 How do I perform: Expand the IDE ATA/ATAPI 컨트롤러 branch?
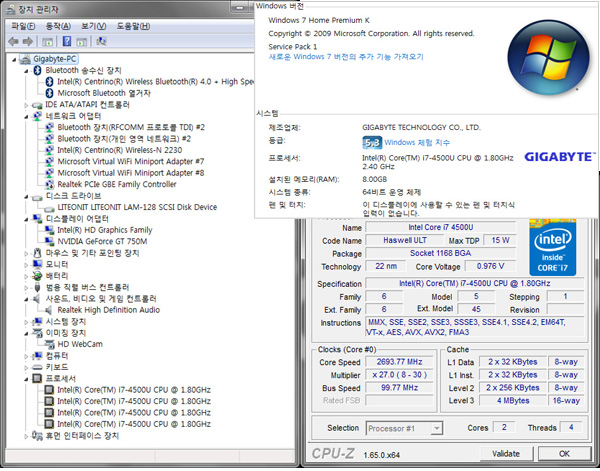click(26, 105)
